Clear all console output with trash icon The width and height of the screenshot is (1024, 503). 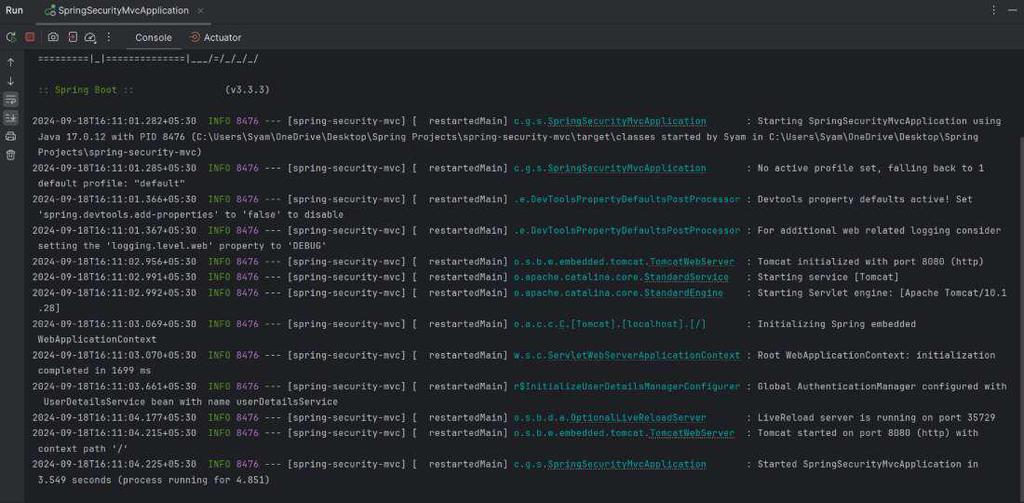click(x=11, y=155)
